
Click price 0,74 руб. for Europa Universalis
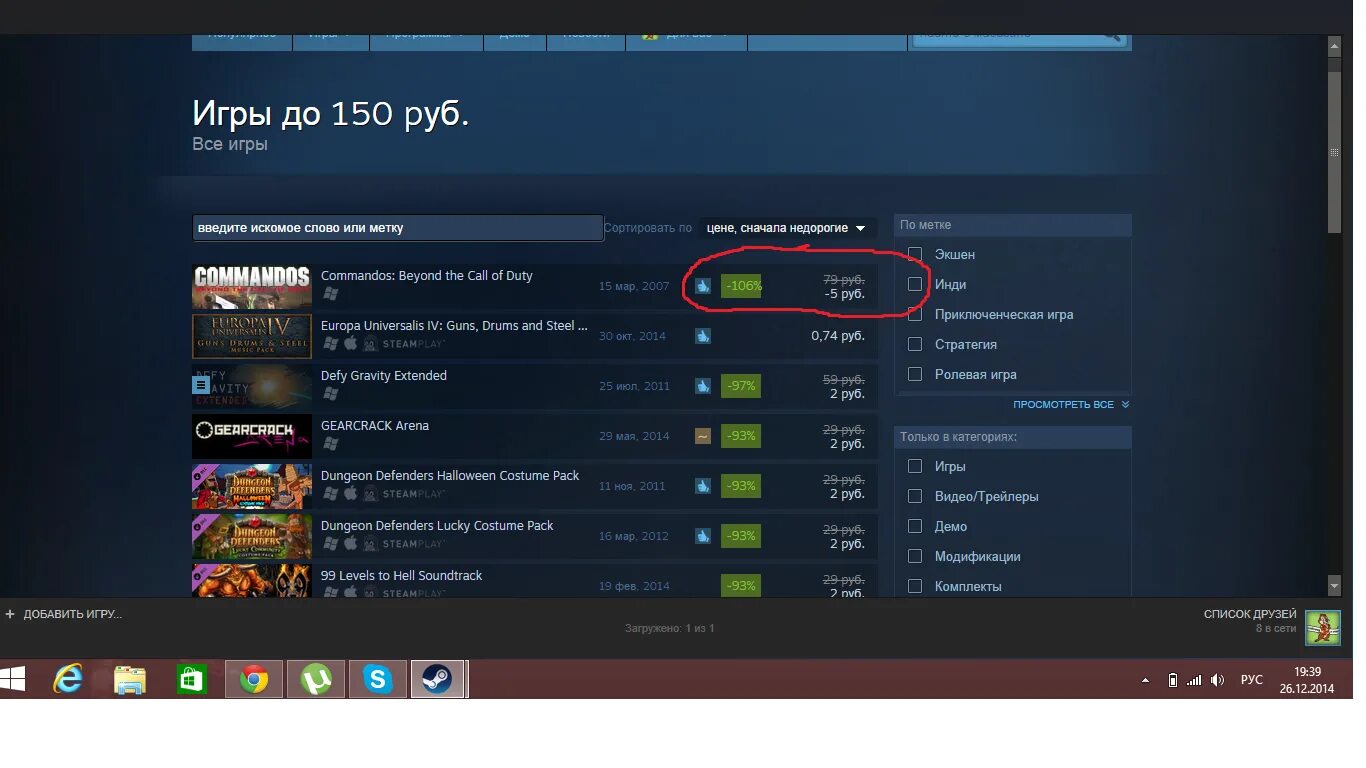point(838,336)
